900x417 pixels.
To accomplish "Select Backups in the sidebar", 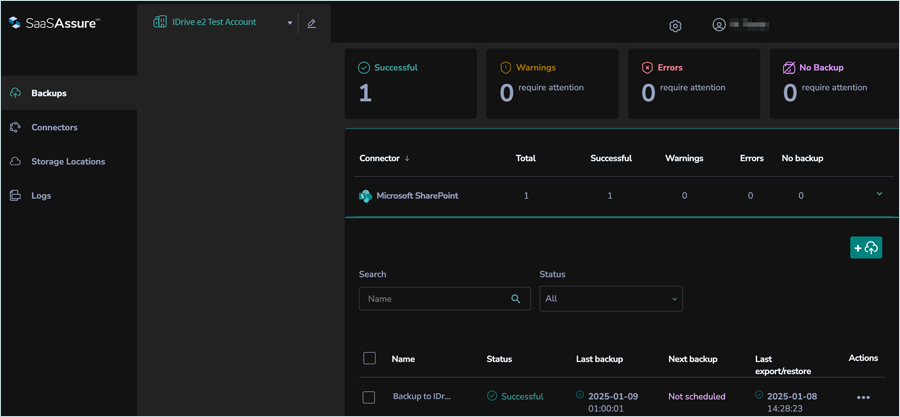I will (49, 93).
